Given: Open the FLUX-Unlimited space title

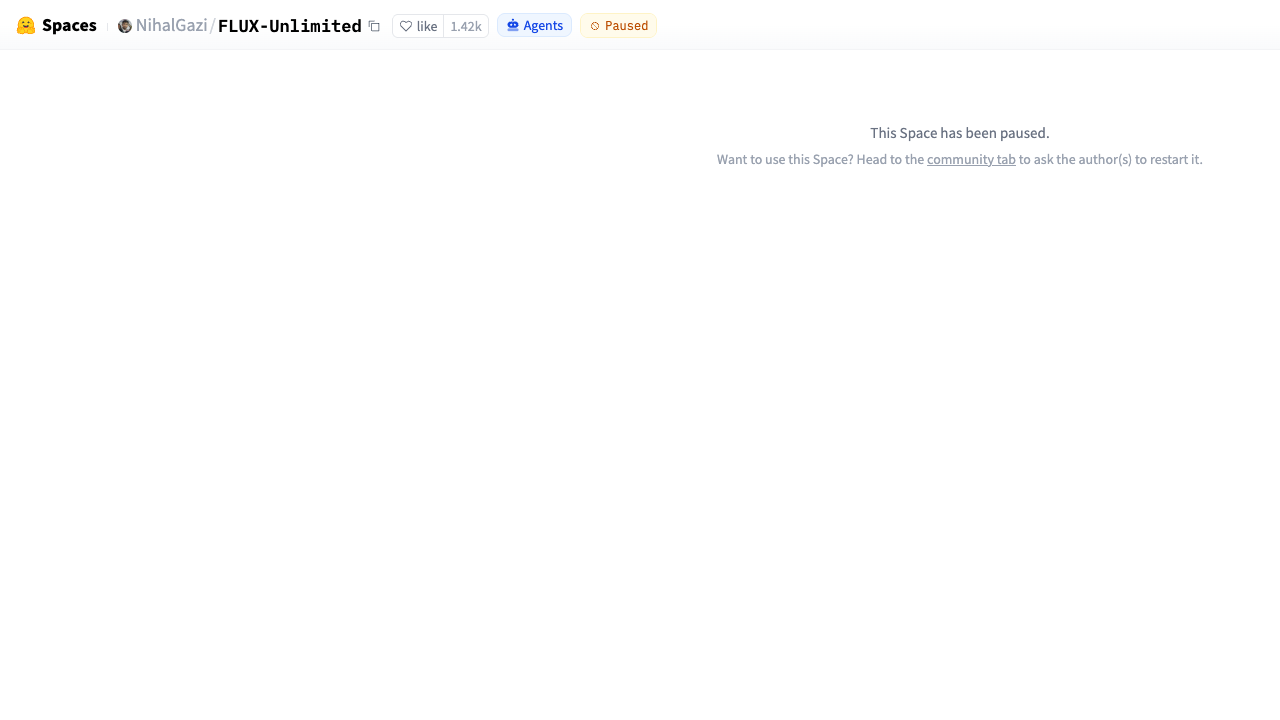Looking at the screenshot, I should tap(290, 26).
